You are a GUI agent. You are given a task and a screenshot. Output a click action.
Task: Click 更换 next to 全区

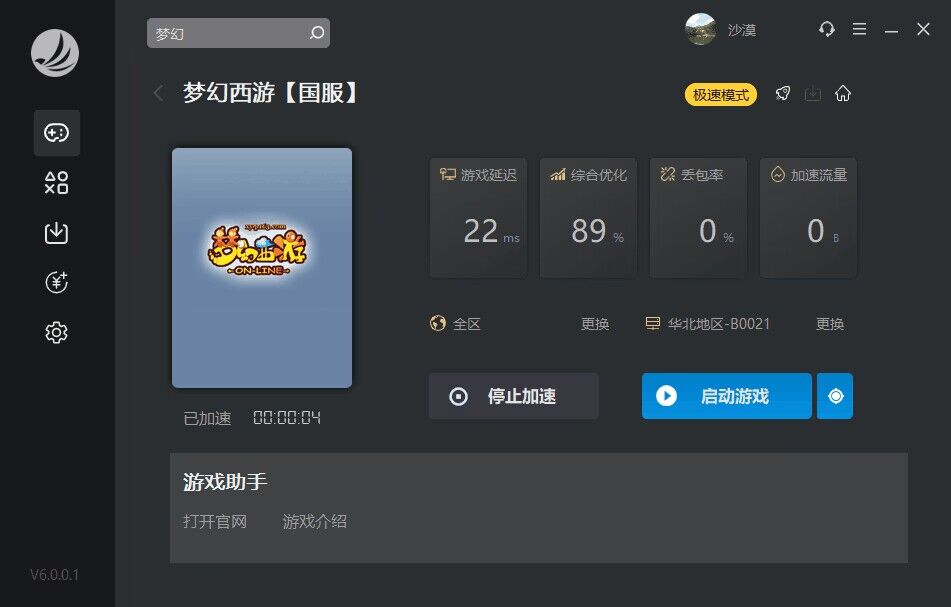(594, 324)
